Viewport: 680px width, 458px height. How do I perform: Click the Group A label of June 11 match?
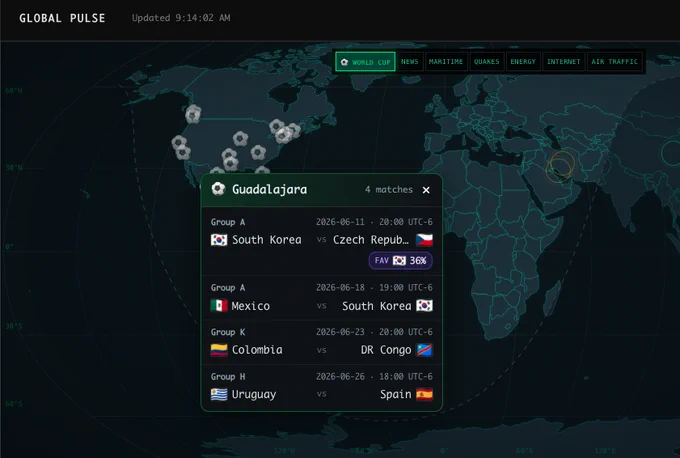pyautogui.click(x=228, y=222)
